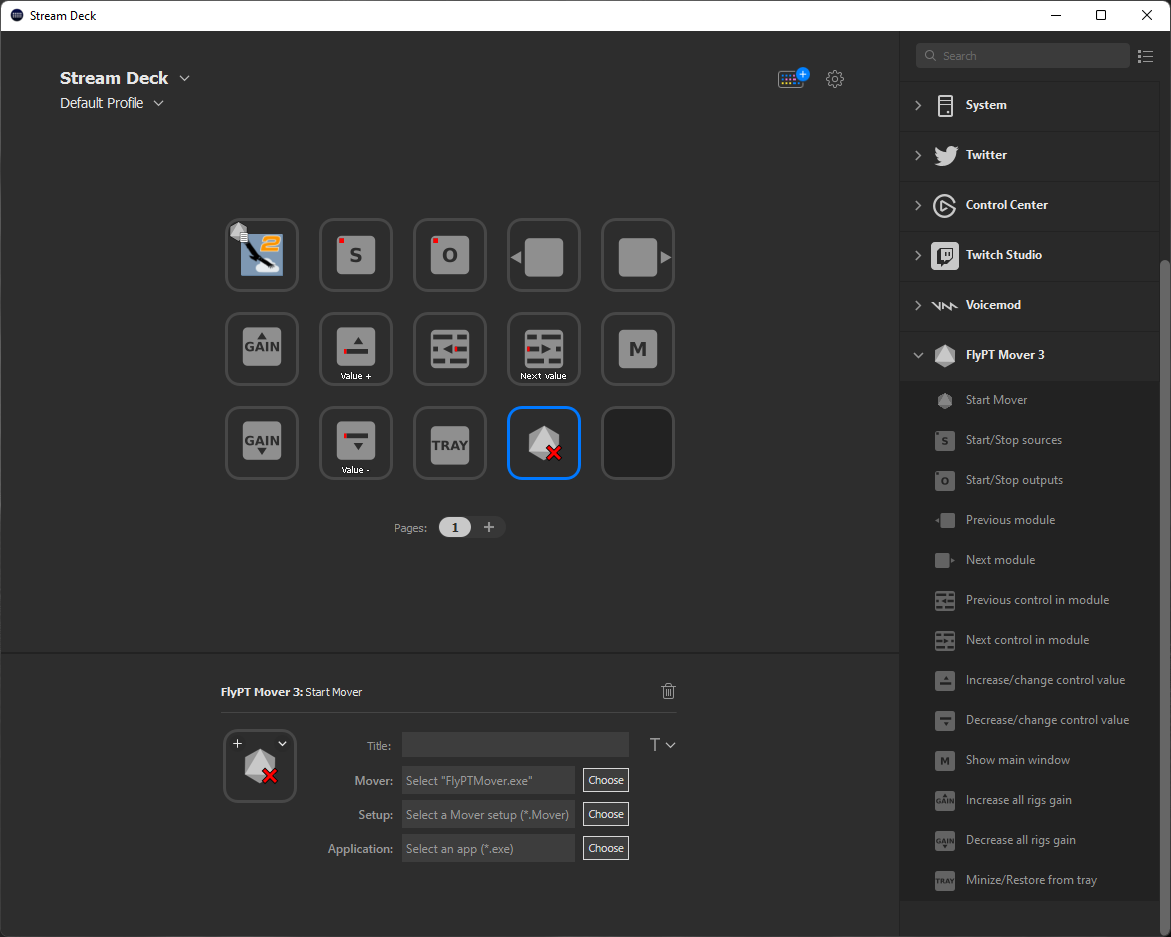
Task: Select the 'M' main window key on deck
Action: pyautogui.click(x=639, y=349)
